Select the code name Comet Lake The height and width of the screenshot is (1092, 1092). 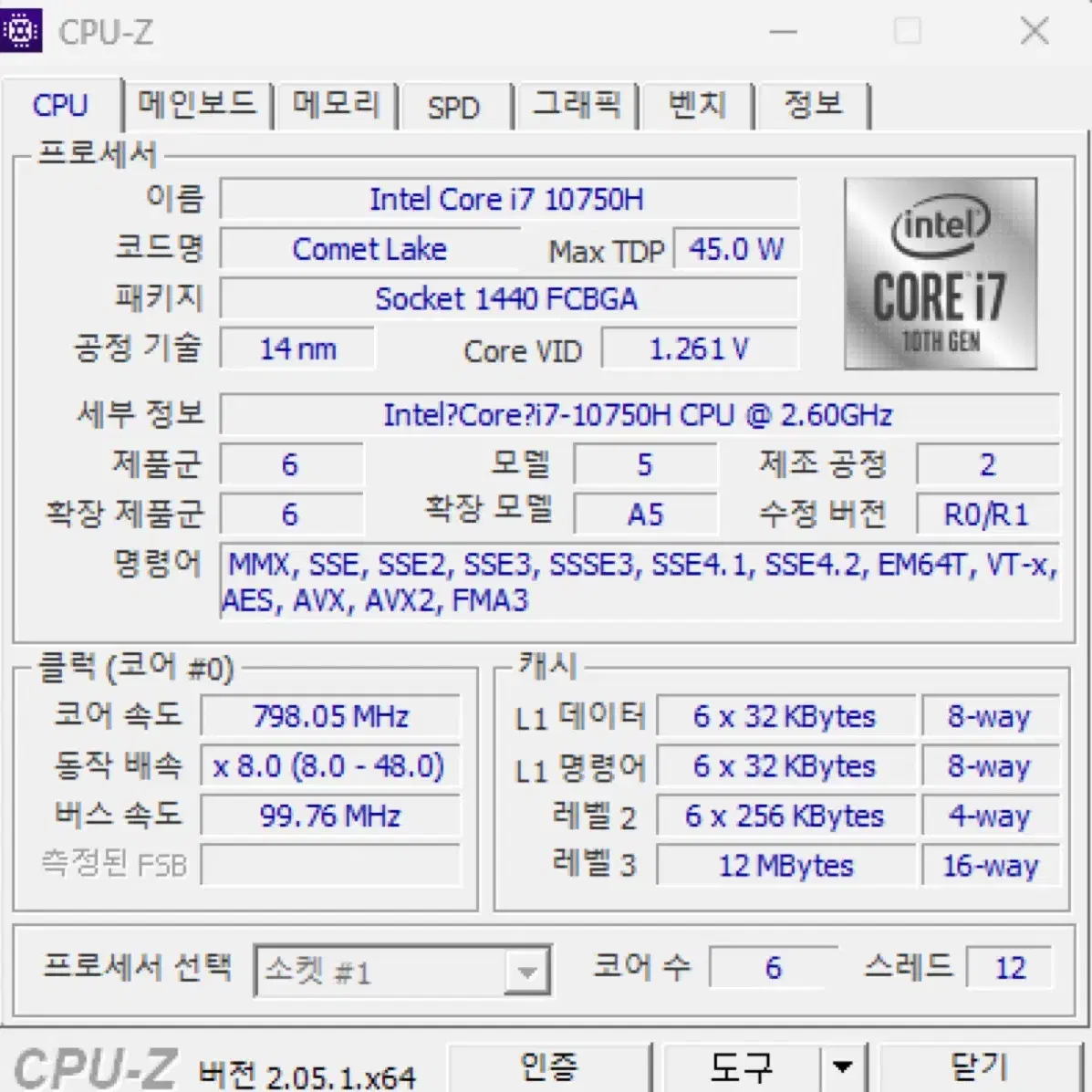[x=369, y=249]
